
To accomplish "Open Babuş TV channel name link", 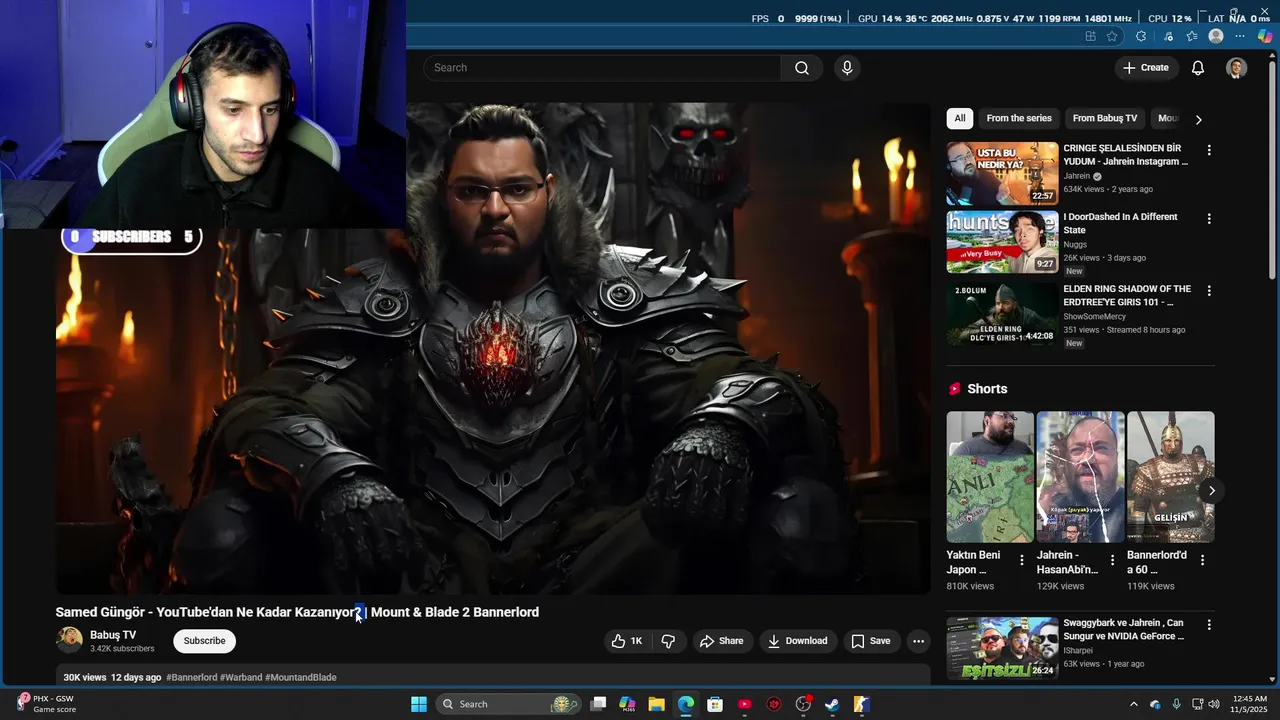I will [x=113, y=635].
